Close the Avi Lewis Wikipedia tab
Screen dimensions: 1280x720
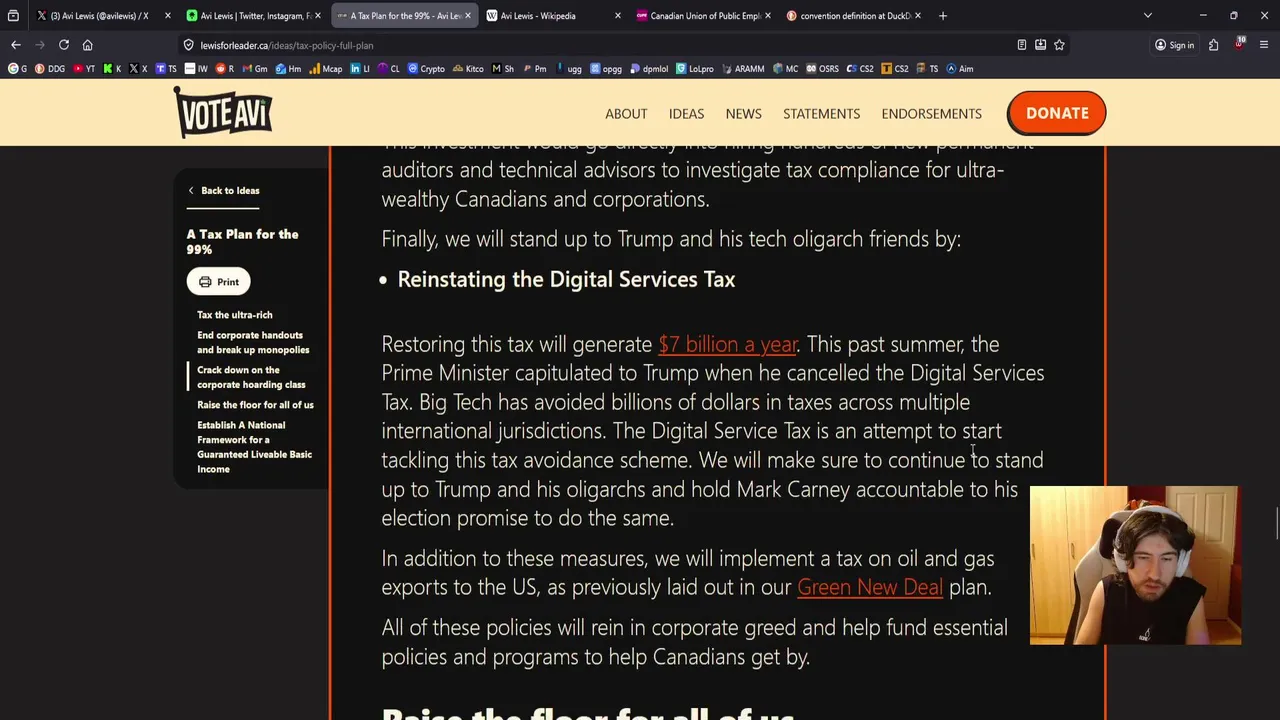(x=617, y=16)
